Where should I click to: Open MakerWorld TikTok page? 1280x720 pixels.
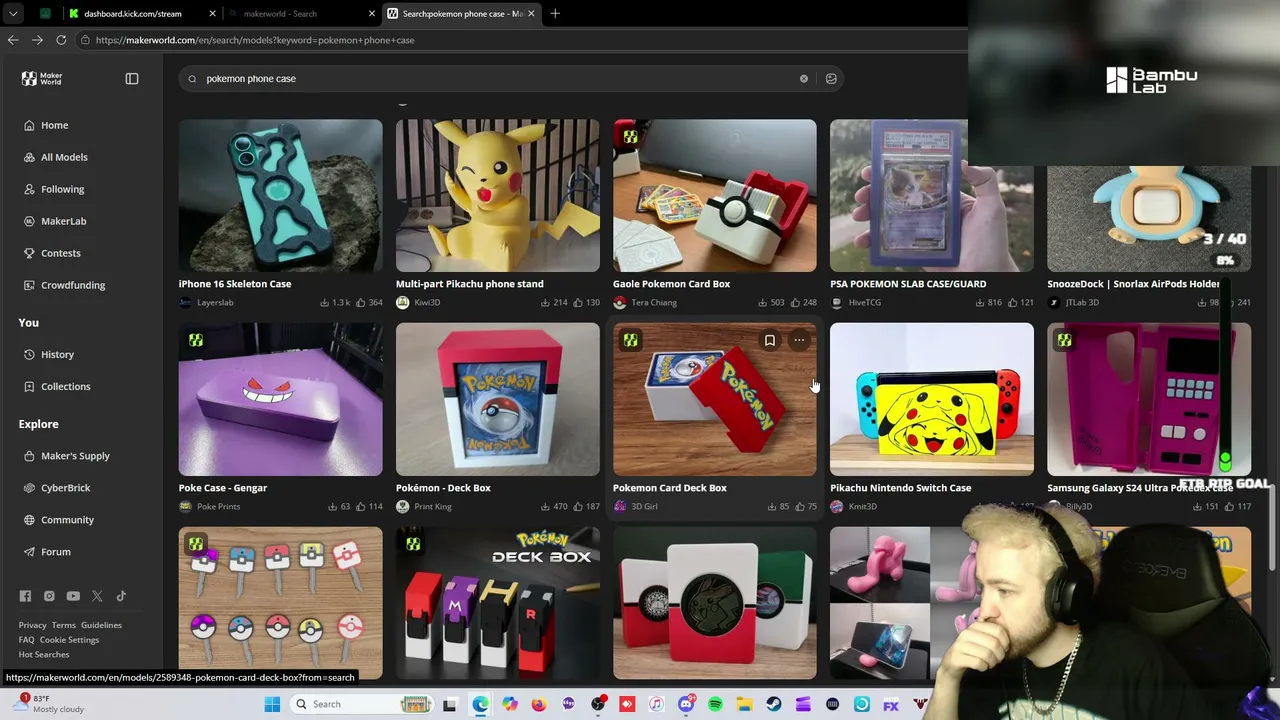point(121,596)
